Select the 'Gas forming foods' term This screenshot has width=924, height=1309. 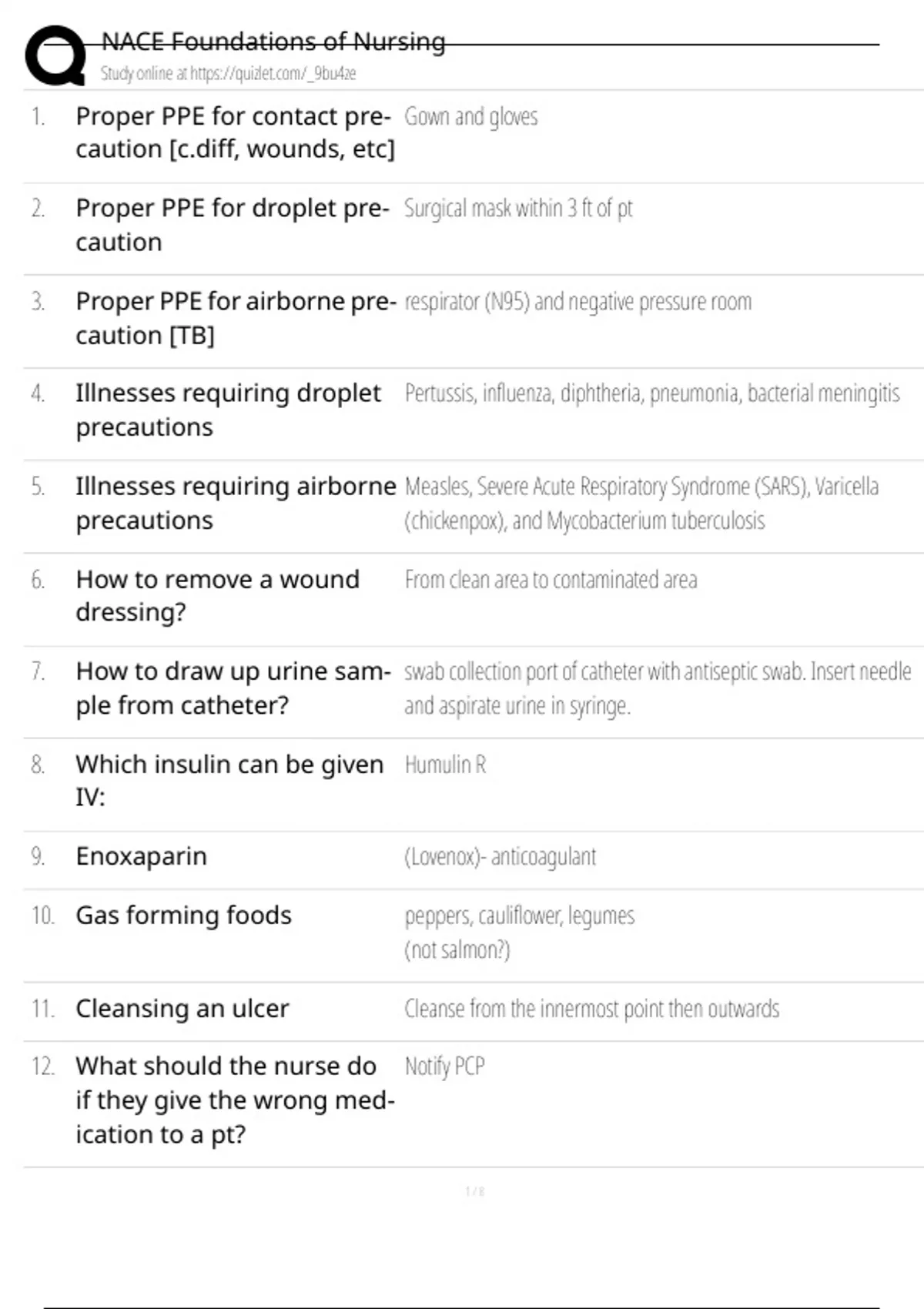(183, 916)
